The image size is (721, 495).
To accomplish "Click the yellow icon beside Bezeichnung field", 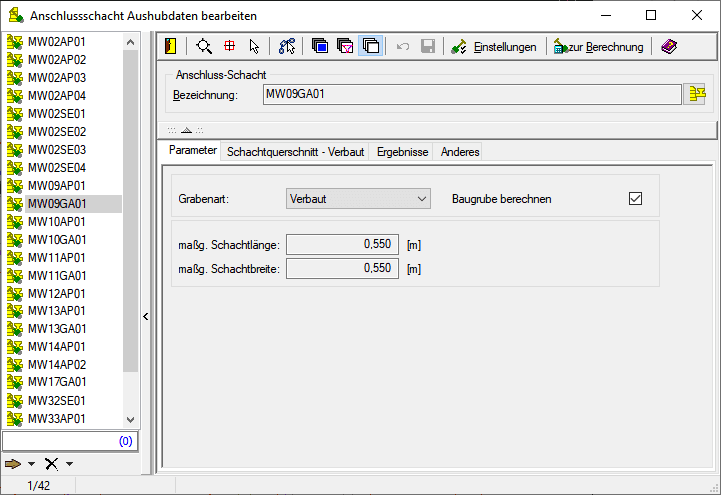I will click(x=696, y=95).
